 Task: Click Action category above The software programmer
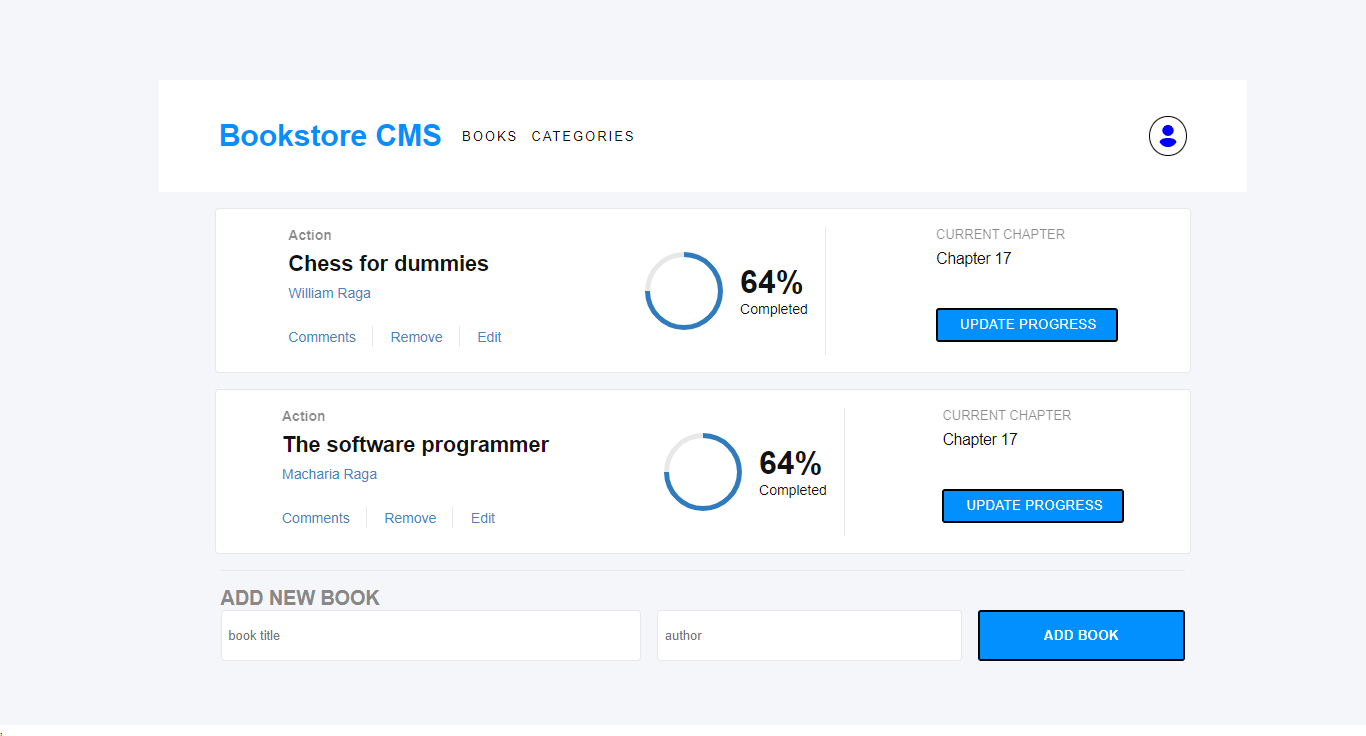coord(303,416)
